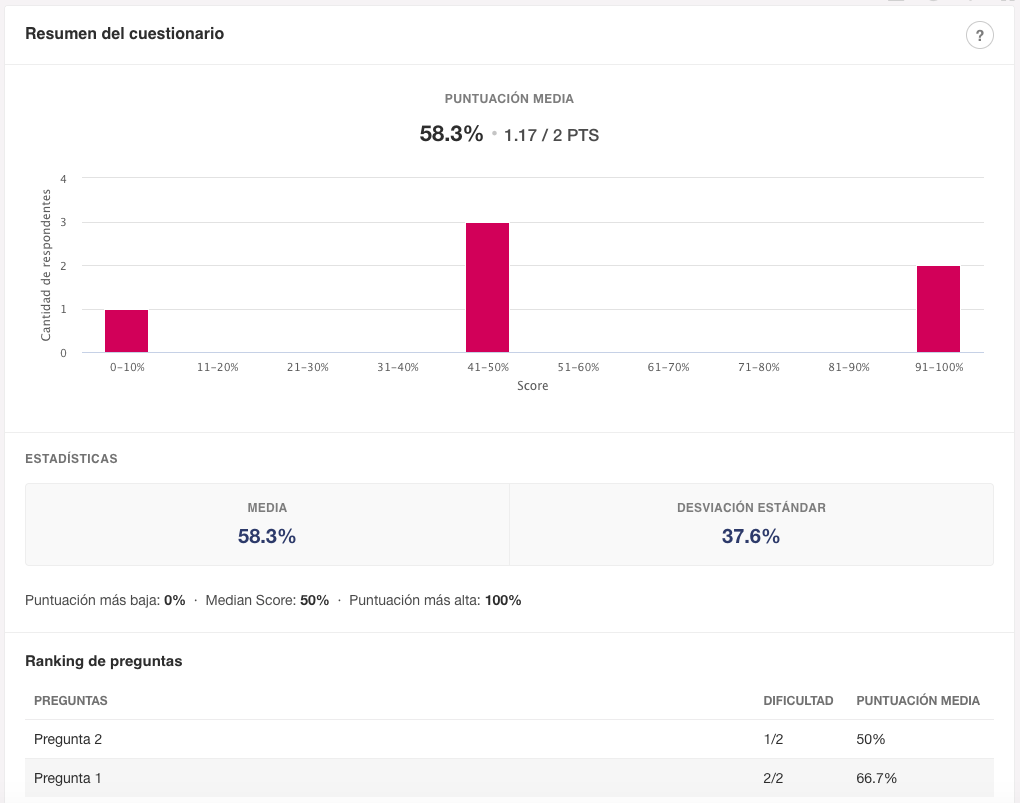1020x803 pixels.
Task: Select the Median Score 50% value
Action: (x=314, y=601)
